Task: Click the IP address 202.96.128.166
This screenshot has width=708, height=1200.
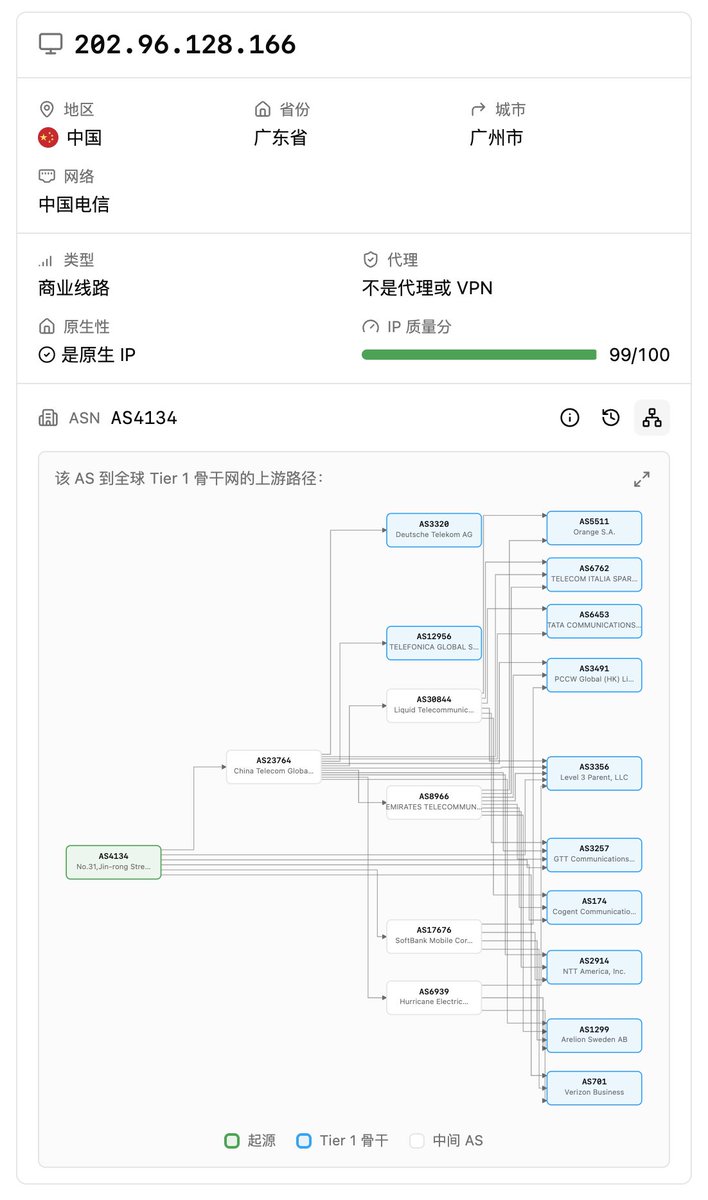Action: point(185,44)
